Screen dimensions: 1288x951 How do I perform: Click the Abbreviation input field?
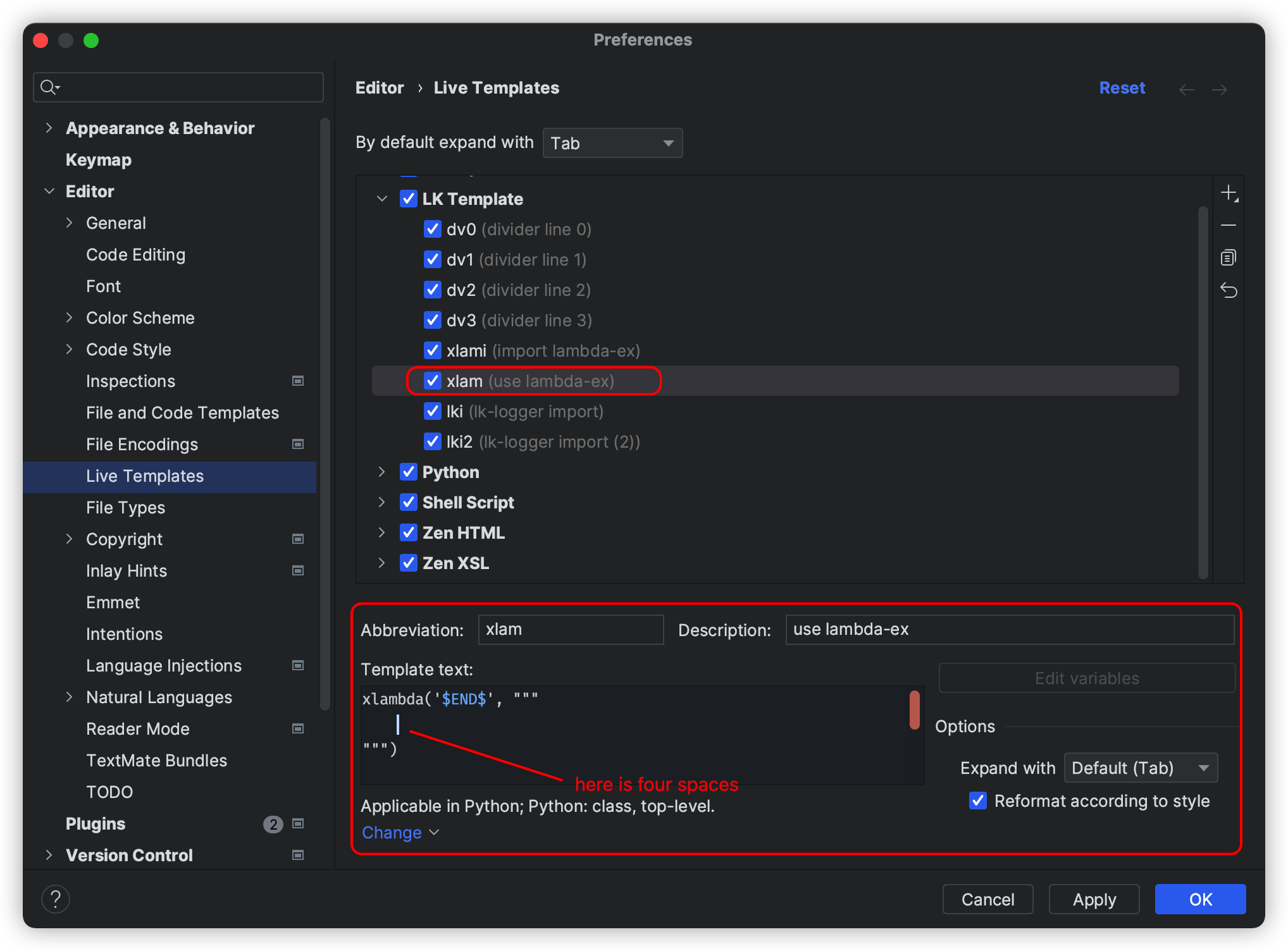571,629
